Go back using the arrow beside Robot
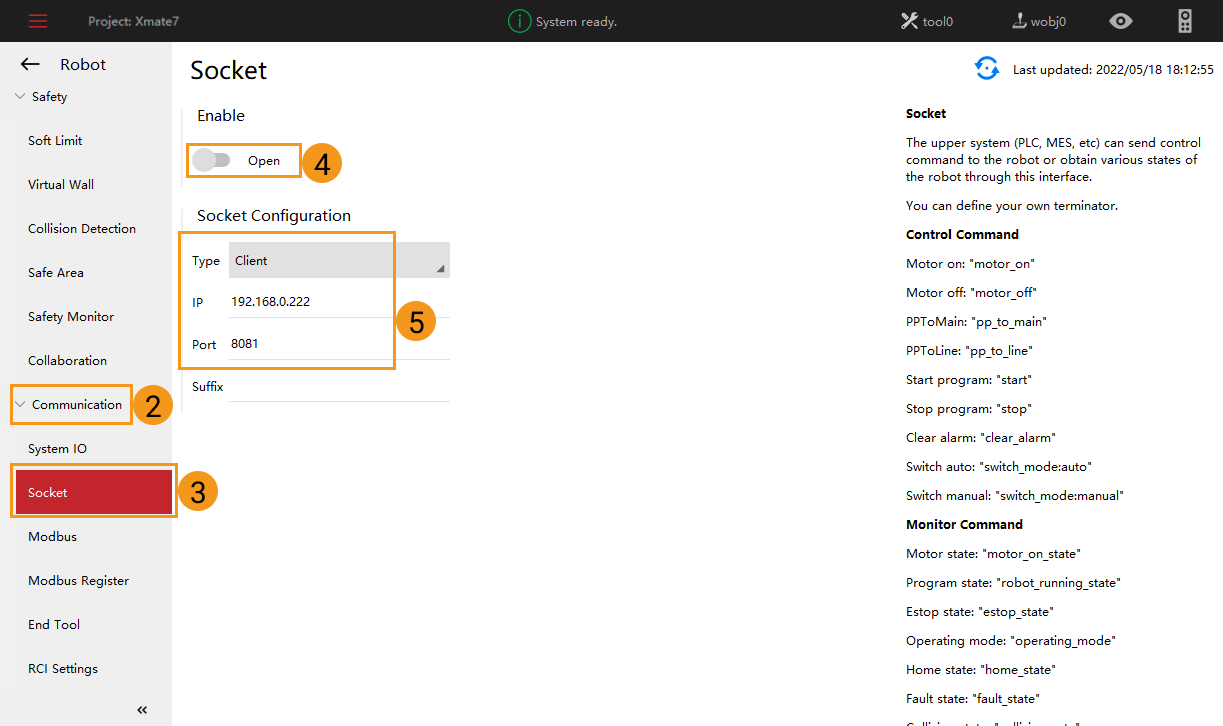The image size is (1223, 726). click(x=30, y=63)
